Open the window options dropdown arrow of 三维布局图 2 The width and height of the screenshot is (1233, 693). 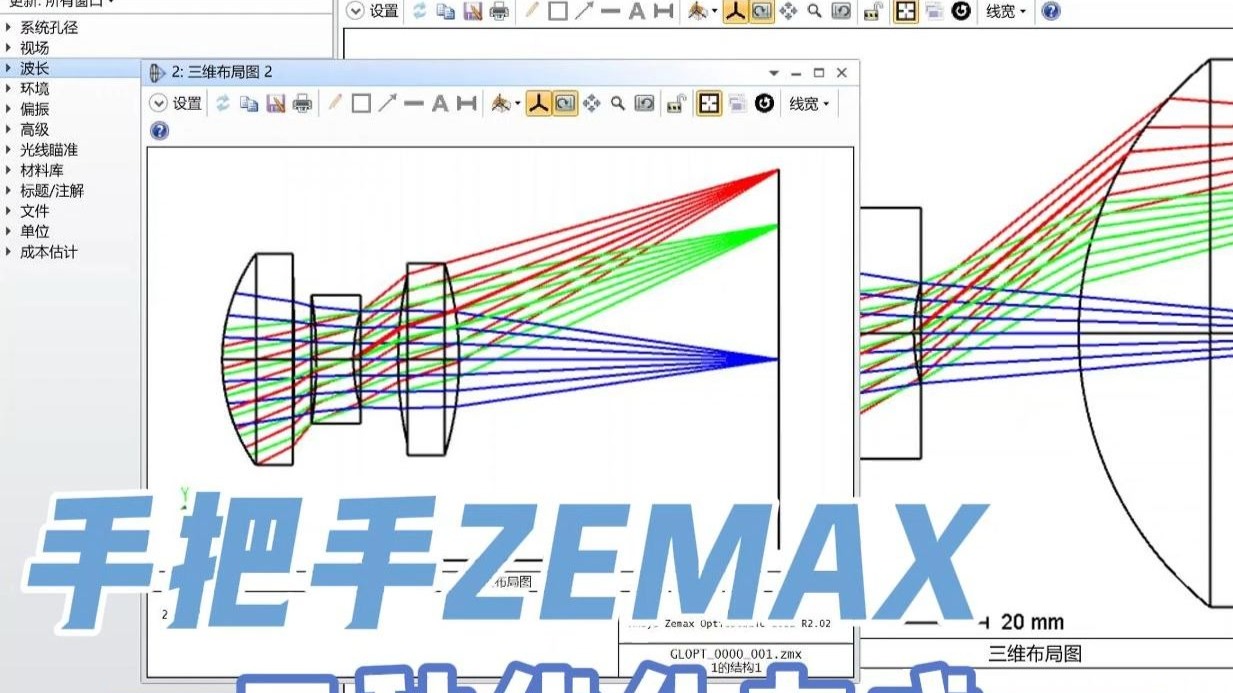(x=773, y=73)
